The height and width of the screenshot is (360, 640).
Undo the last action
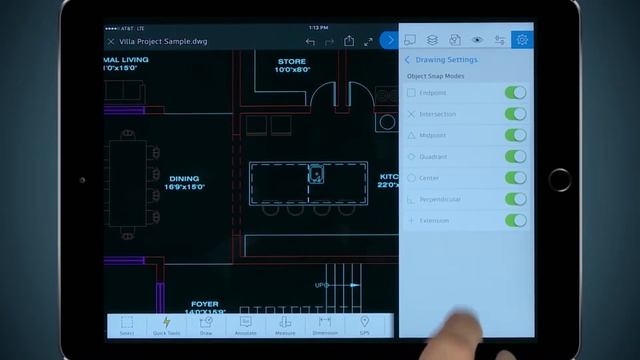coord(310,42)
